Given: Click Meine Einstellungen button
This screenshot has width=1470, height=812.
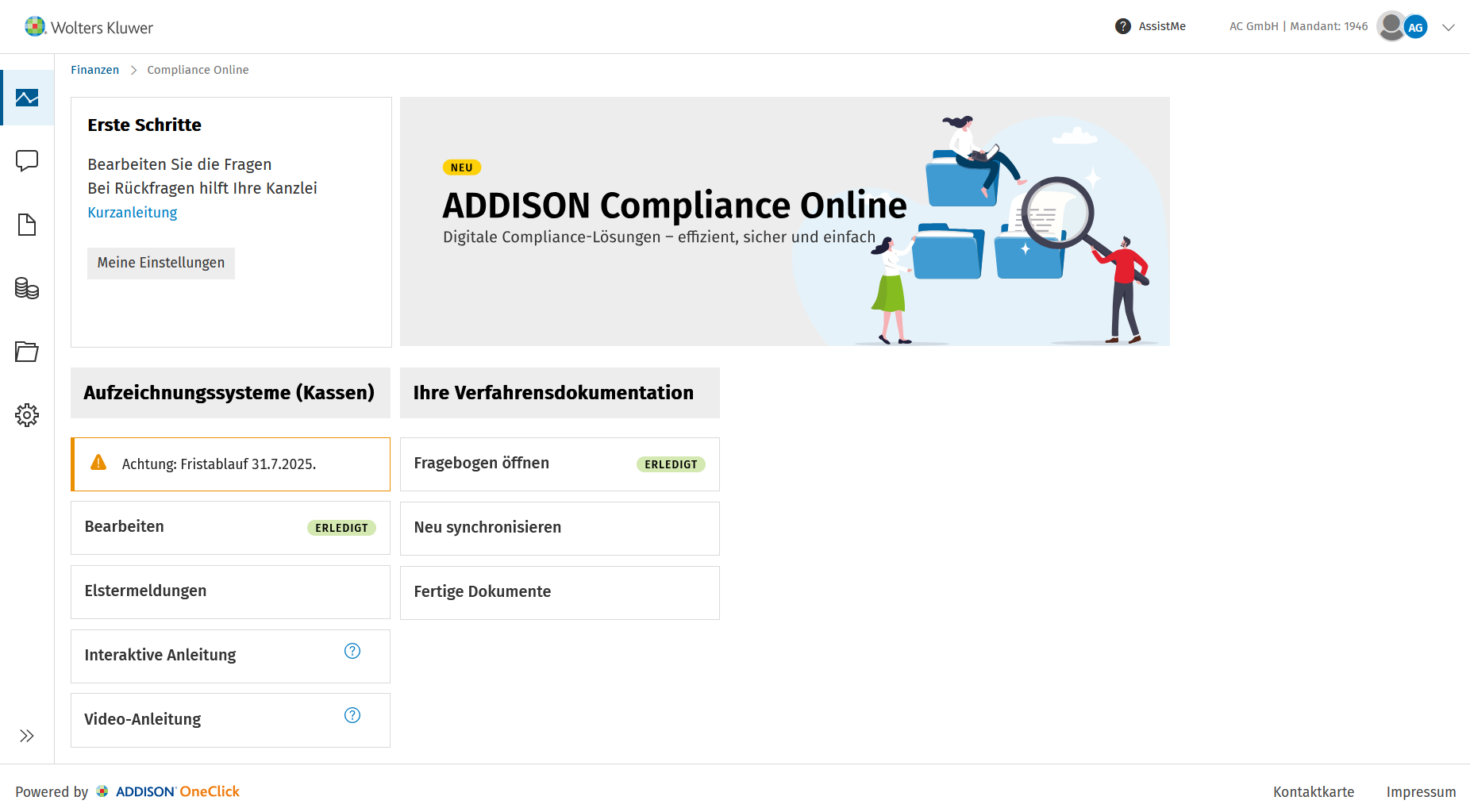Looking at the screenshot, I should (x=161, y=263).
